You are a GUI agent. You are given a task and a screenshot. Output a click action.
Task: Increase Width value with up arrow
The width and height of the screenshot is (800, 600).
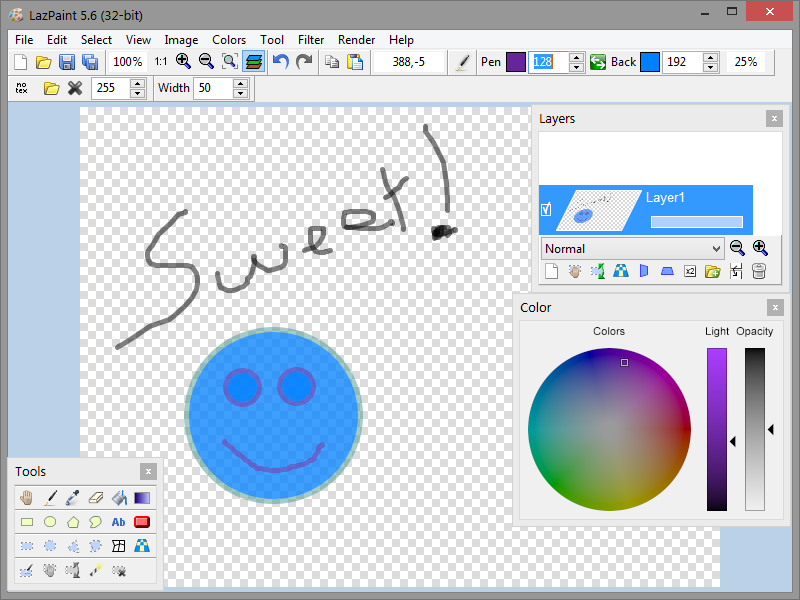240,83
